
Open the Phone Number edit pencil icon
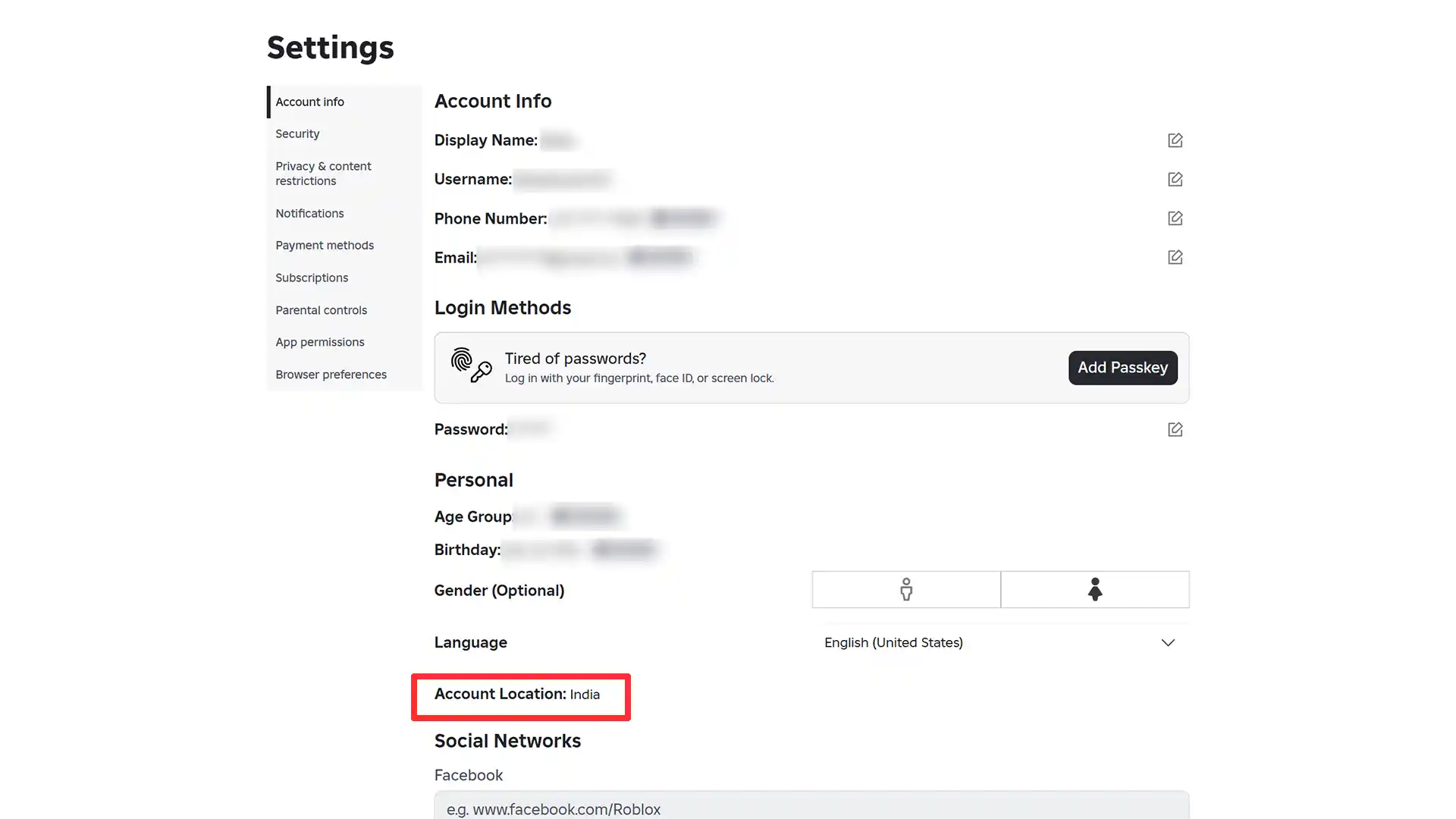pos(1175,218)
